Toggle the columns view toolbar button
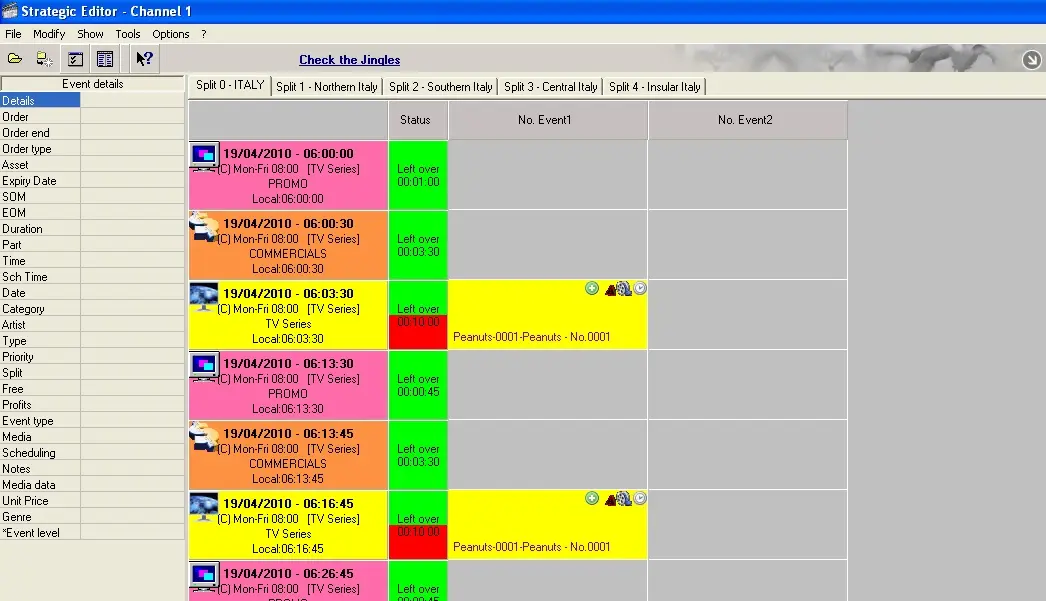This screenshot has width=1046, height=601. pos(105,60)
